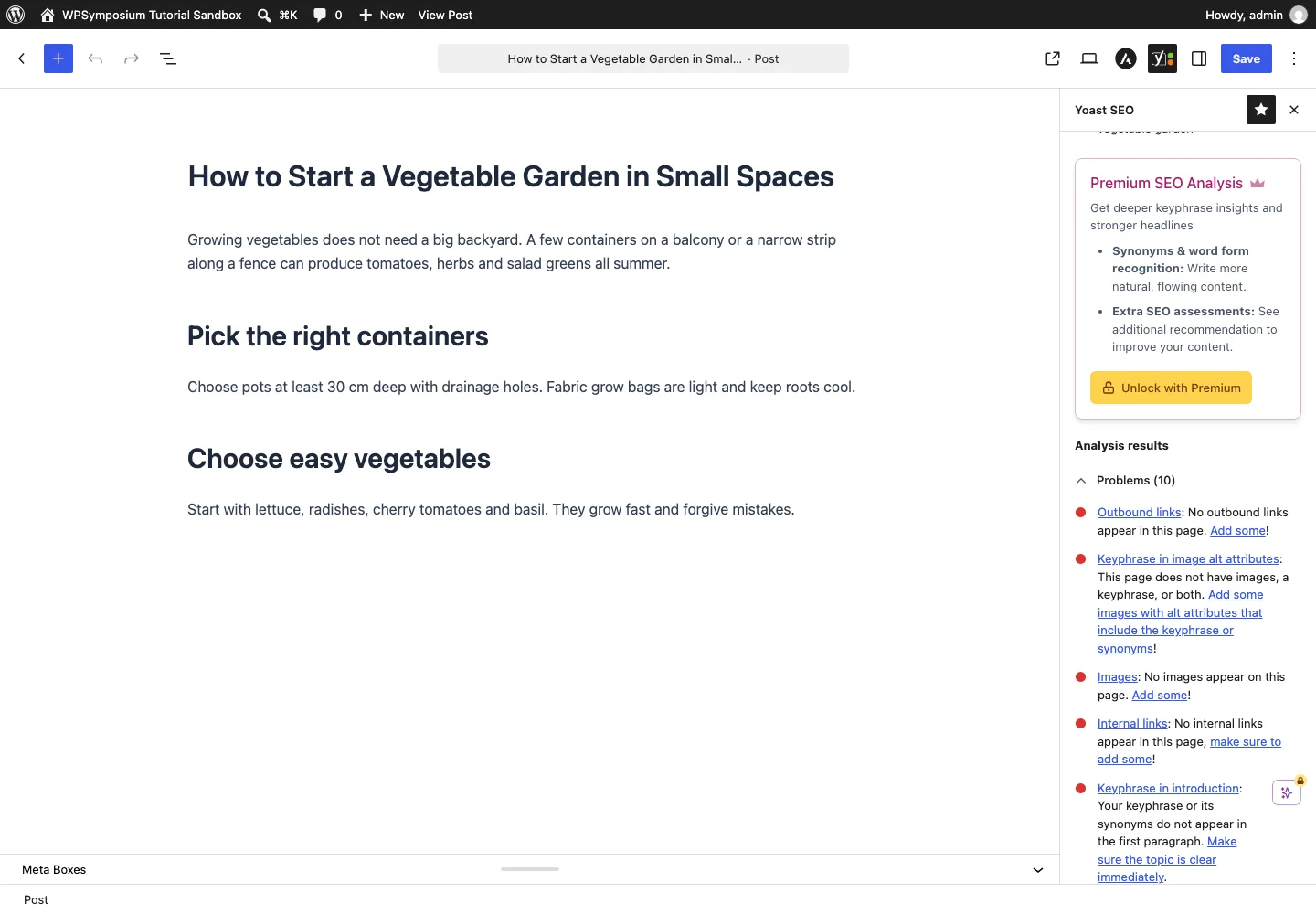This screenshot has height=914, width=1316.
Task: Open the Astra settings sidebar
Action: pyautogui.click(x=1126, y=58)
